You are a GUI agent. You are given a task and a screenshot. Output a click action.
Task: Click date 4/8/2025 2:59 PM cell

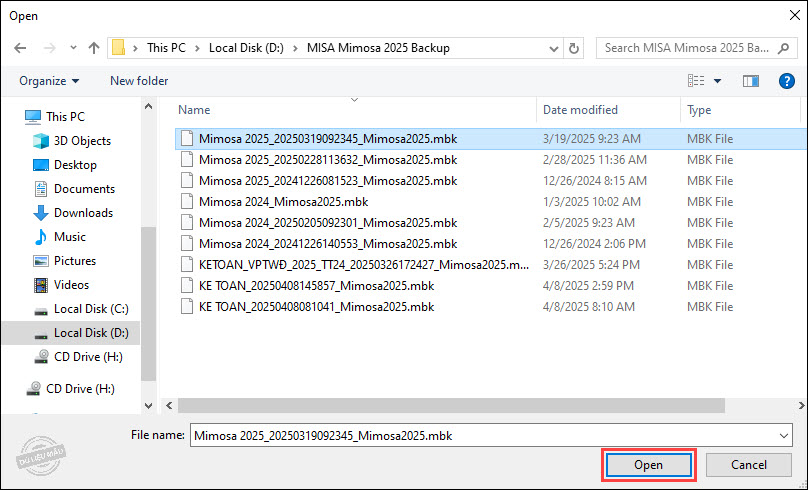point(588,286)
